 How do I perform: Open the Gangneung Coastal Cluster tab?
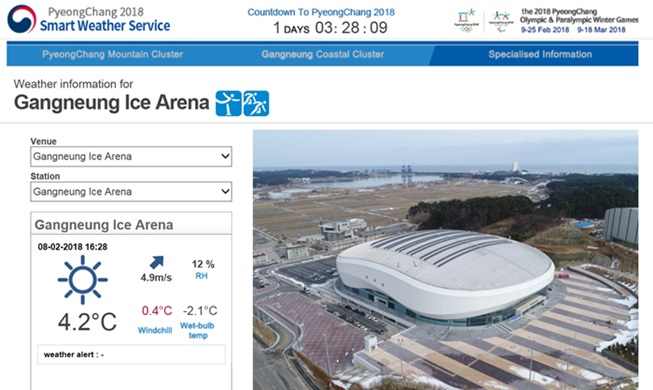coord(323,54)
